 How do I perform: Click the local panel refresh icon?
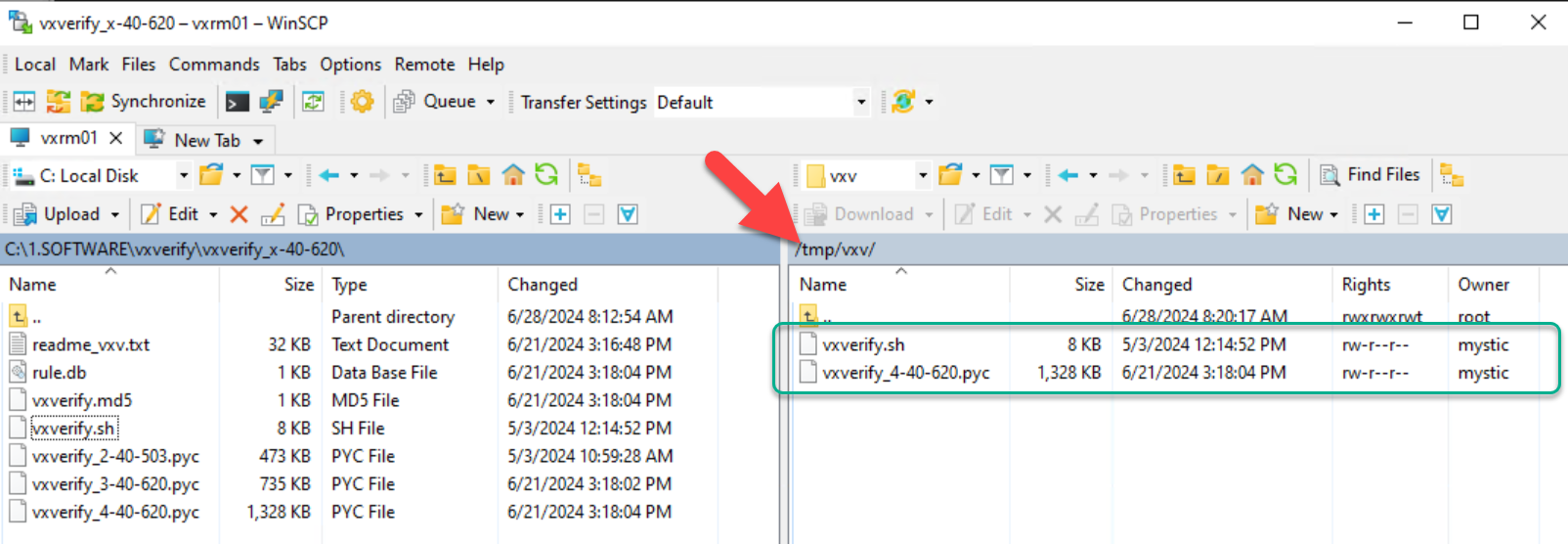pos(546,175)
